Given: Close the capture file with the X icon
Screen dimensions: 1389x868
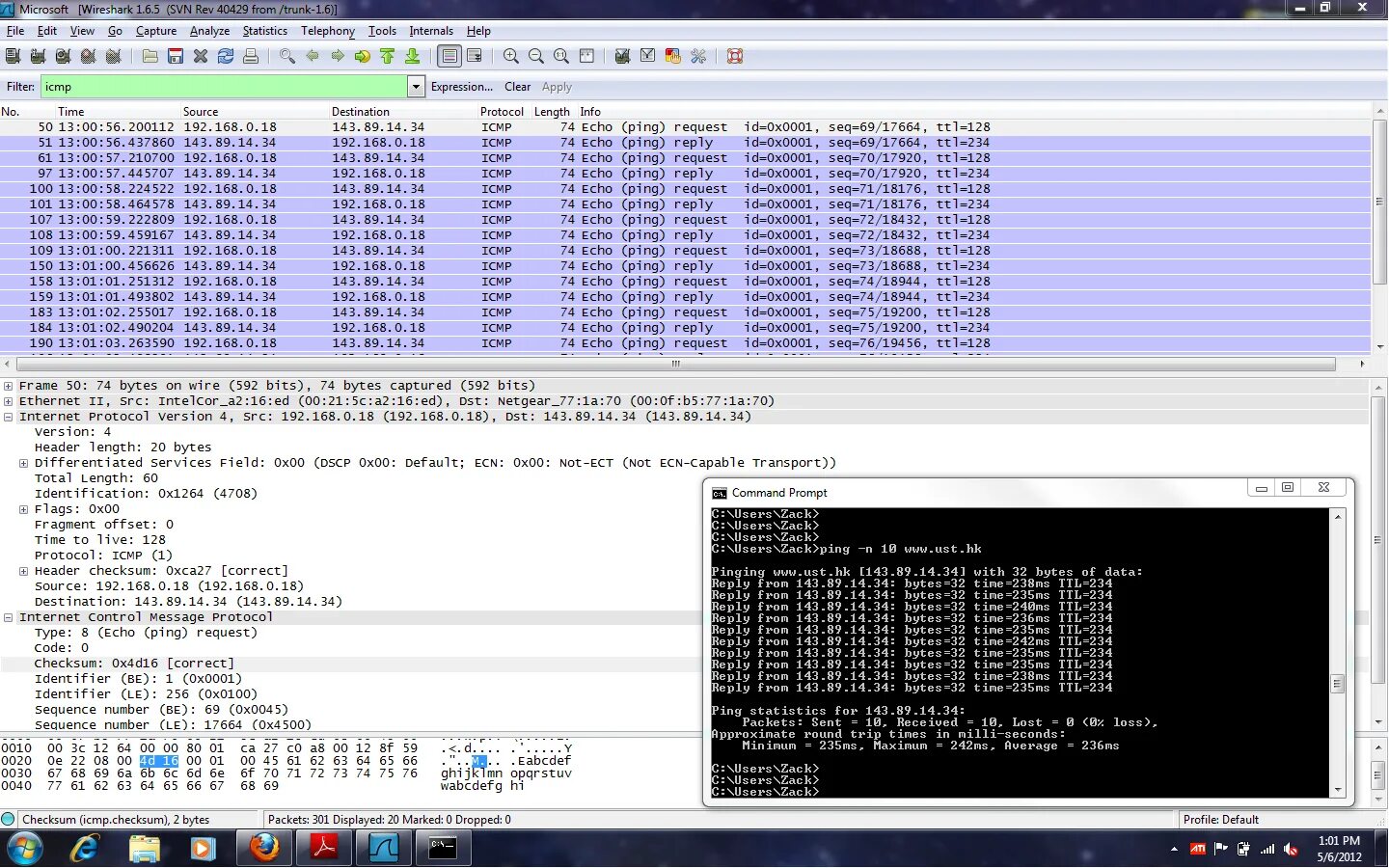Looking at the screenshot, I should 201,56.
